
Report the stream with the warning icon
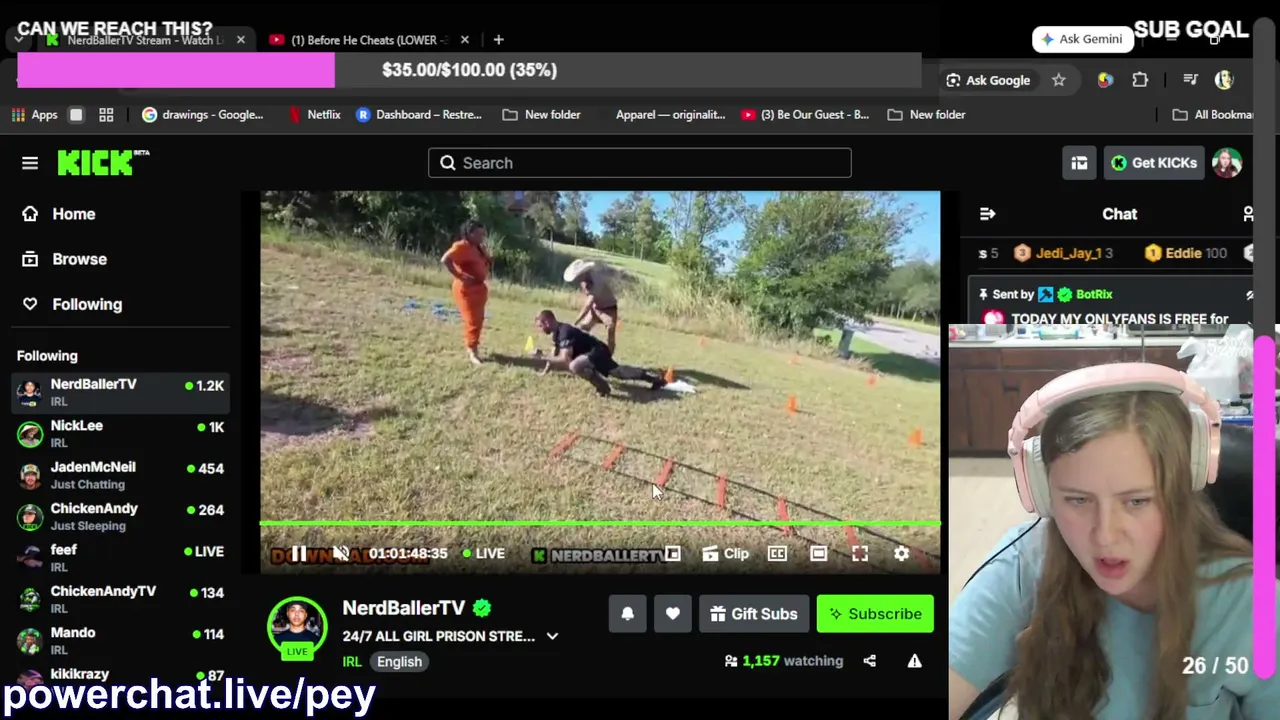[x=914, y=661]
